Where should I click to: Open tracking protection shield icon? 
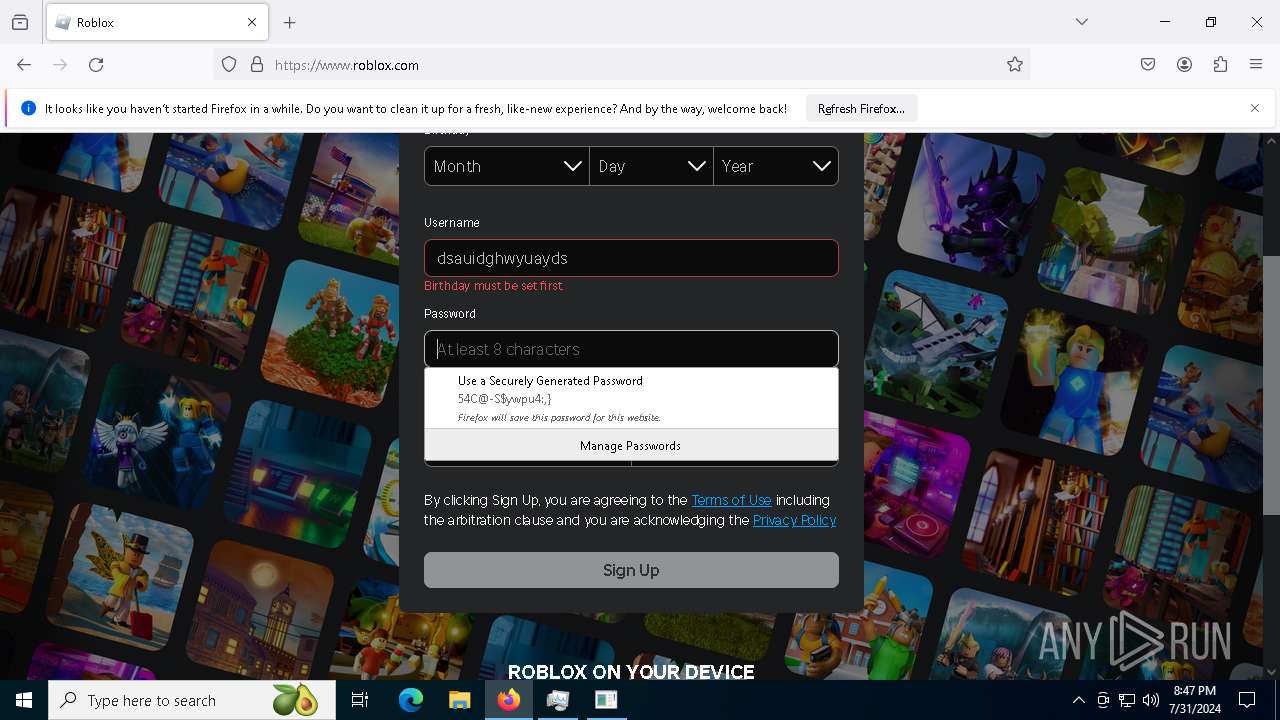229,65
